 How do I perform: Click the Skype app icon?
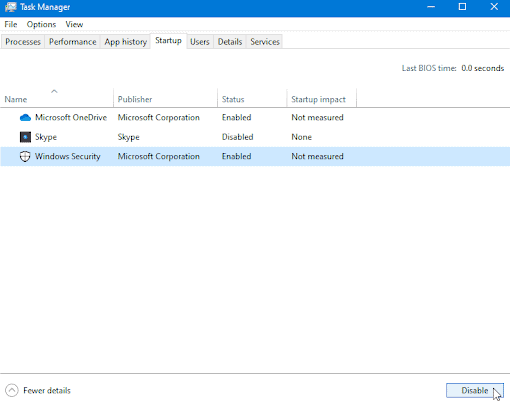(x=25, y=137)
